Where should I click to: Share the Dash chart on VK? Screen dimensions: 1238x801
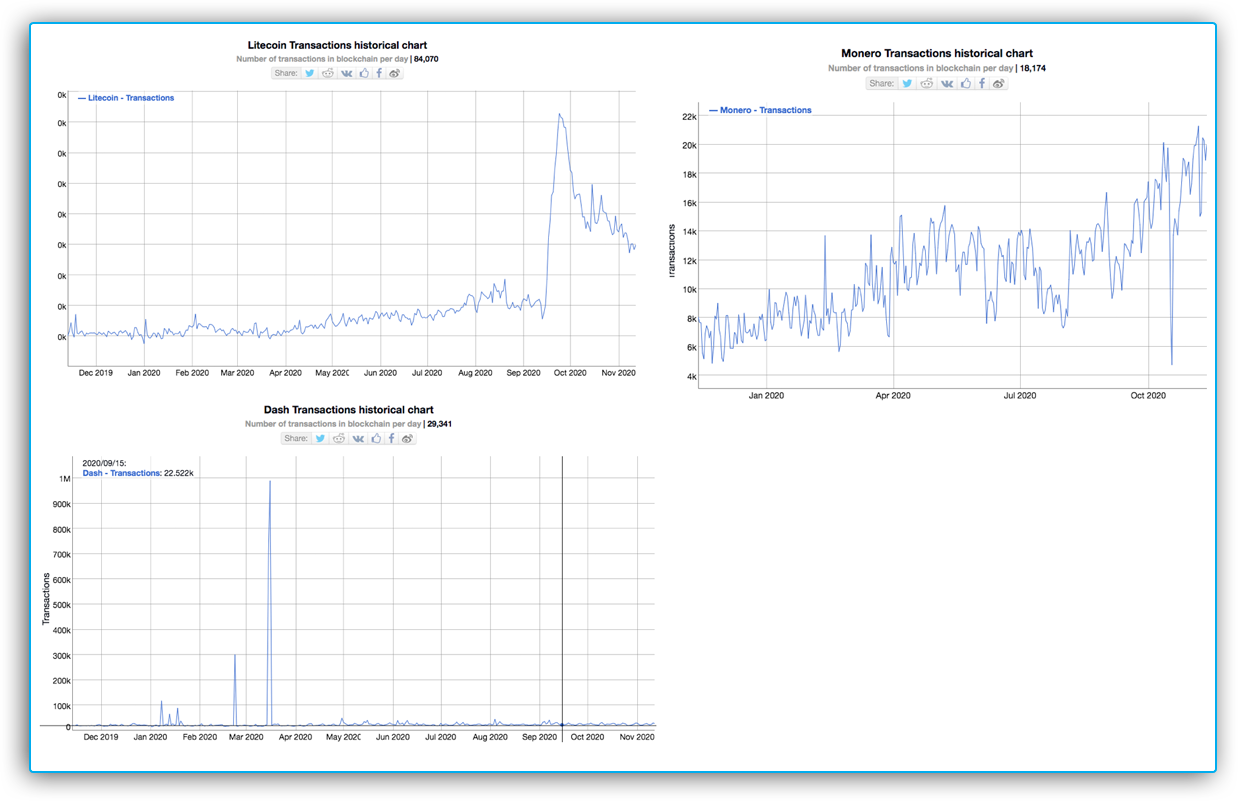click(358, 438)
